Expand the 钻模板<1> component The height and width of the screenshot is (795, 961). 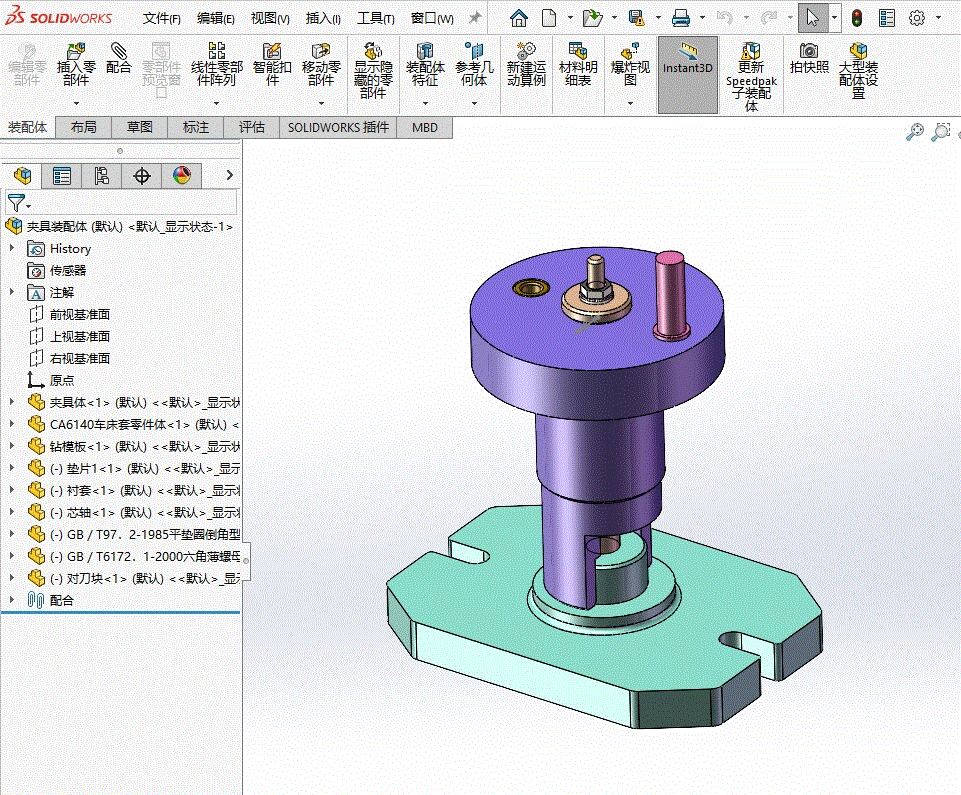[12, 446]
